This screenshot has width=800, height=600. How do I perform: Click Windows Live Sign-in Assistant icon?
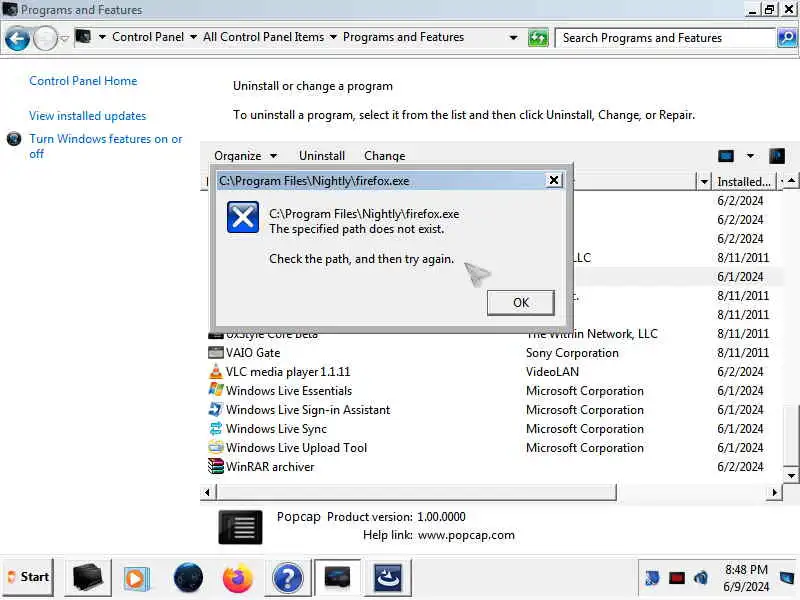point(216,409)
